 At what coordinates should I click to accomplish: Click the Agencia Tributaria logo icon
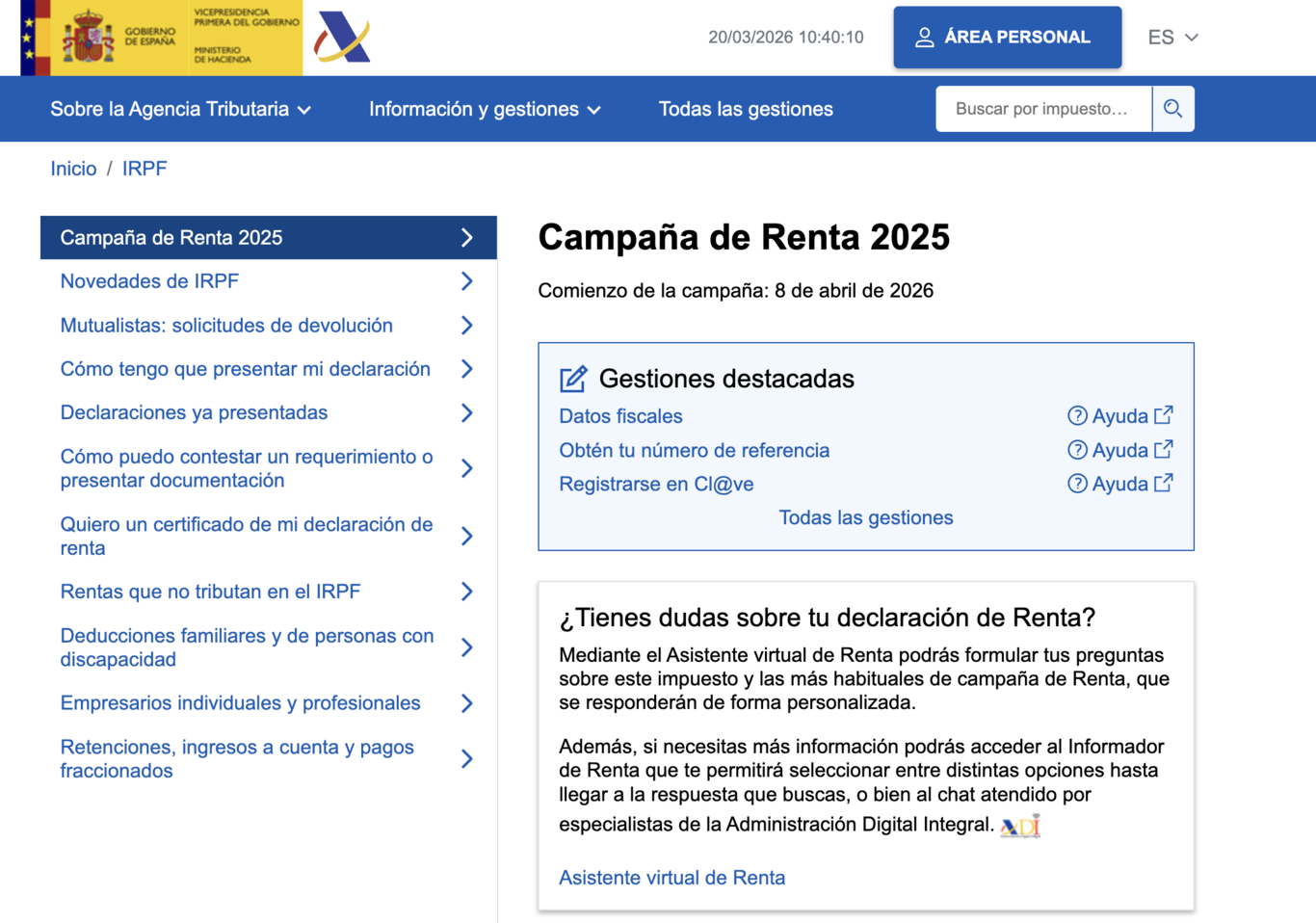coord(342,38)
